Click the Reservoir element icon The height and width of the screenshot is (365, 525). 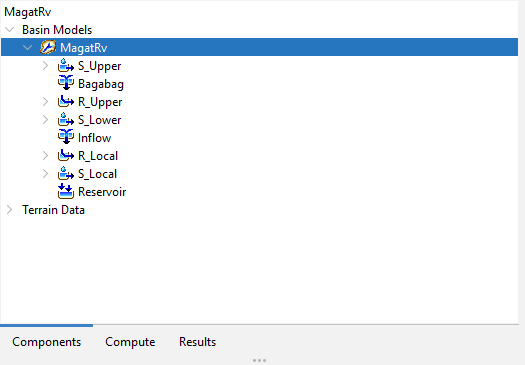66,191
